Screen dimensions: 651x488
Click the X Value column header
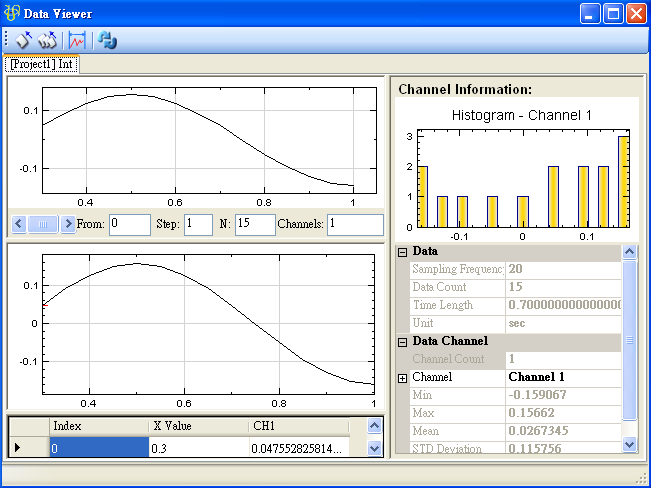point(198,427)
